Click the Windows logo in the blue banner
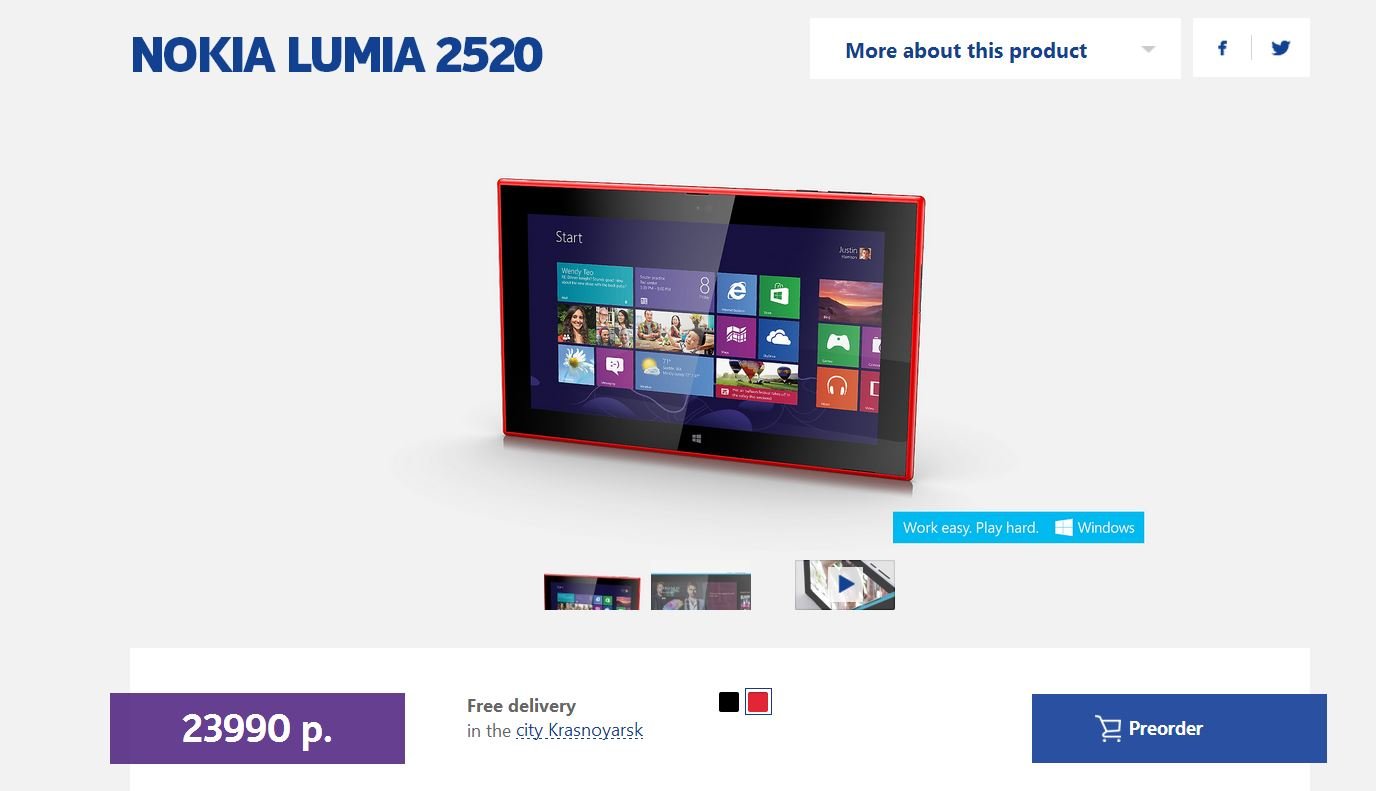This screenshot has width=1376, height=791. point(1064,527)
